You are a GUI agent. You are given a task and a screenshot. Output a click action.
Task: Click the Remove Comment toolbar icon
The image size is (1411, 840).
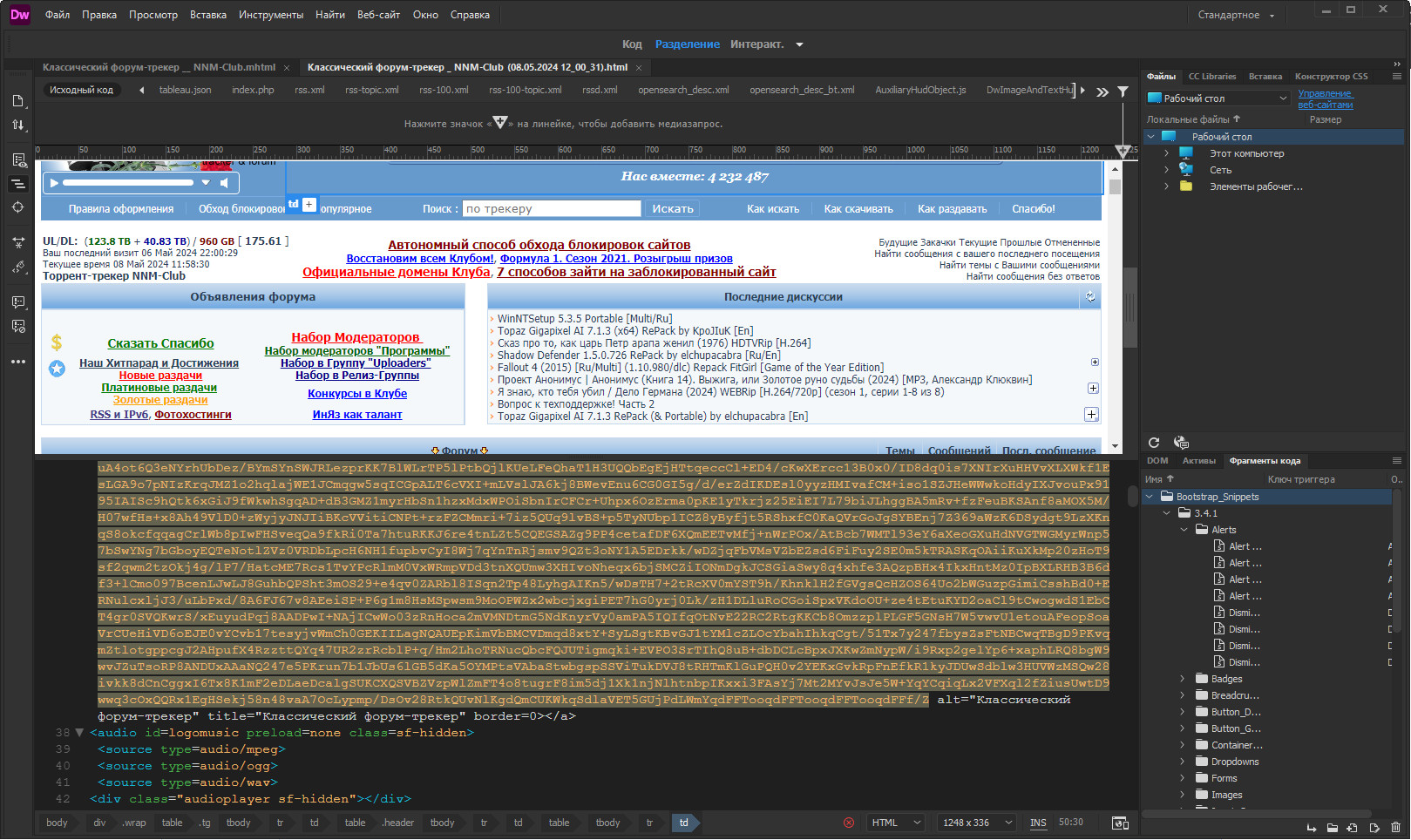click(x=18, y=326)
